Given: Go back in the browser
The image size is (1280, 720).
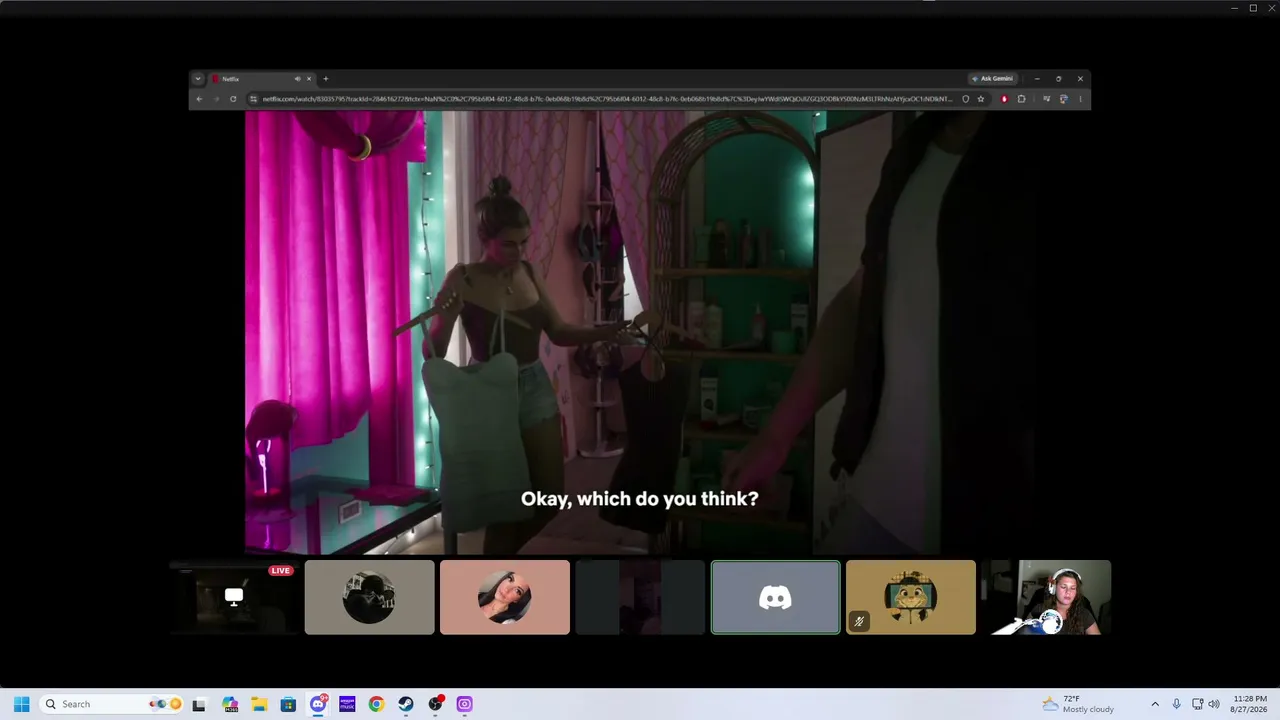Looking at the screenshot, I should [199, 99].
